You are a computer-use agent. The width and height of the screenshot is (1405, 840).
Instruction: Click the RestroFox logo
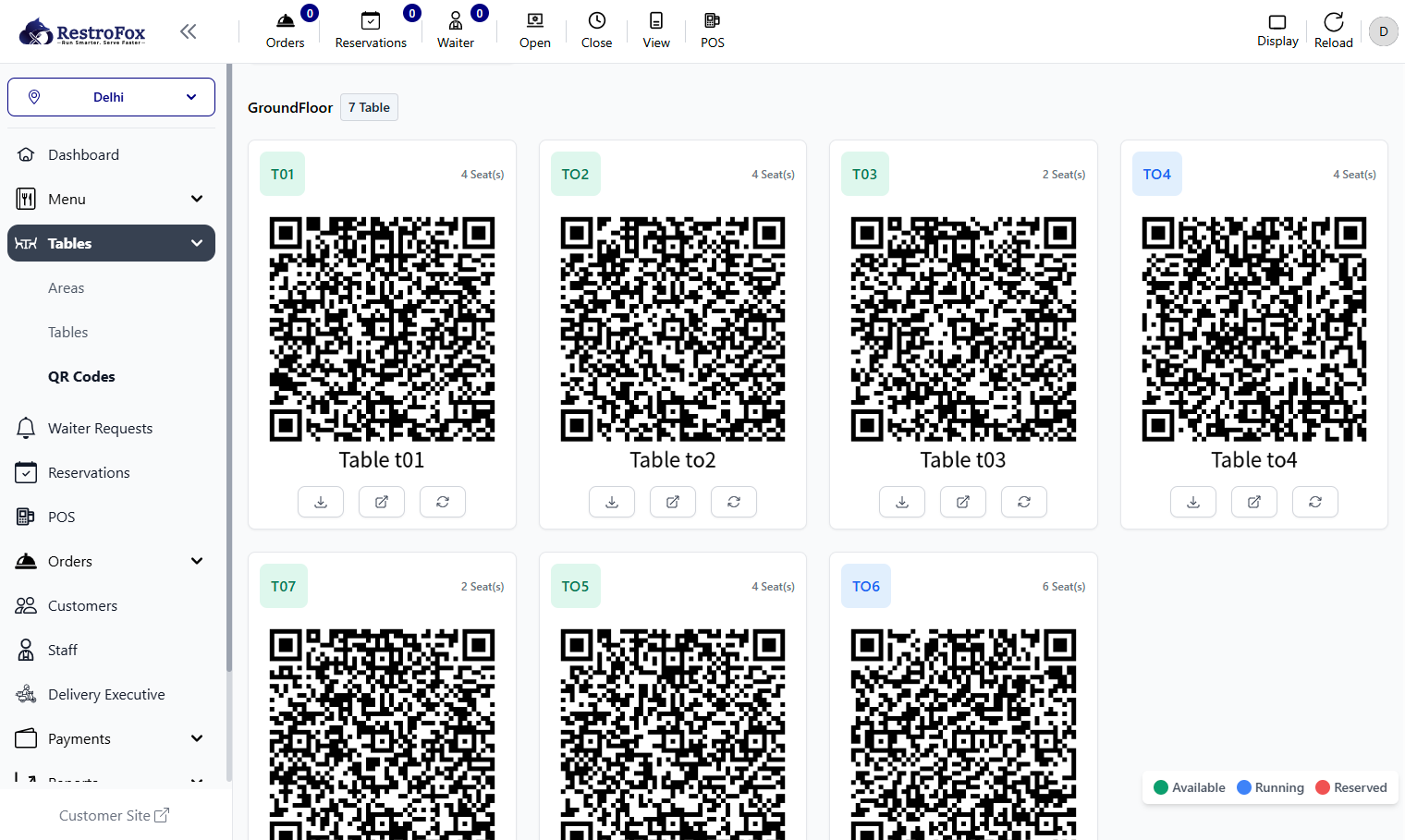tap(82, 32)
